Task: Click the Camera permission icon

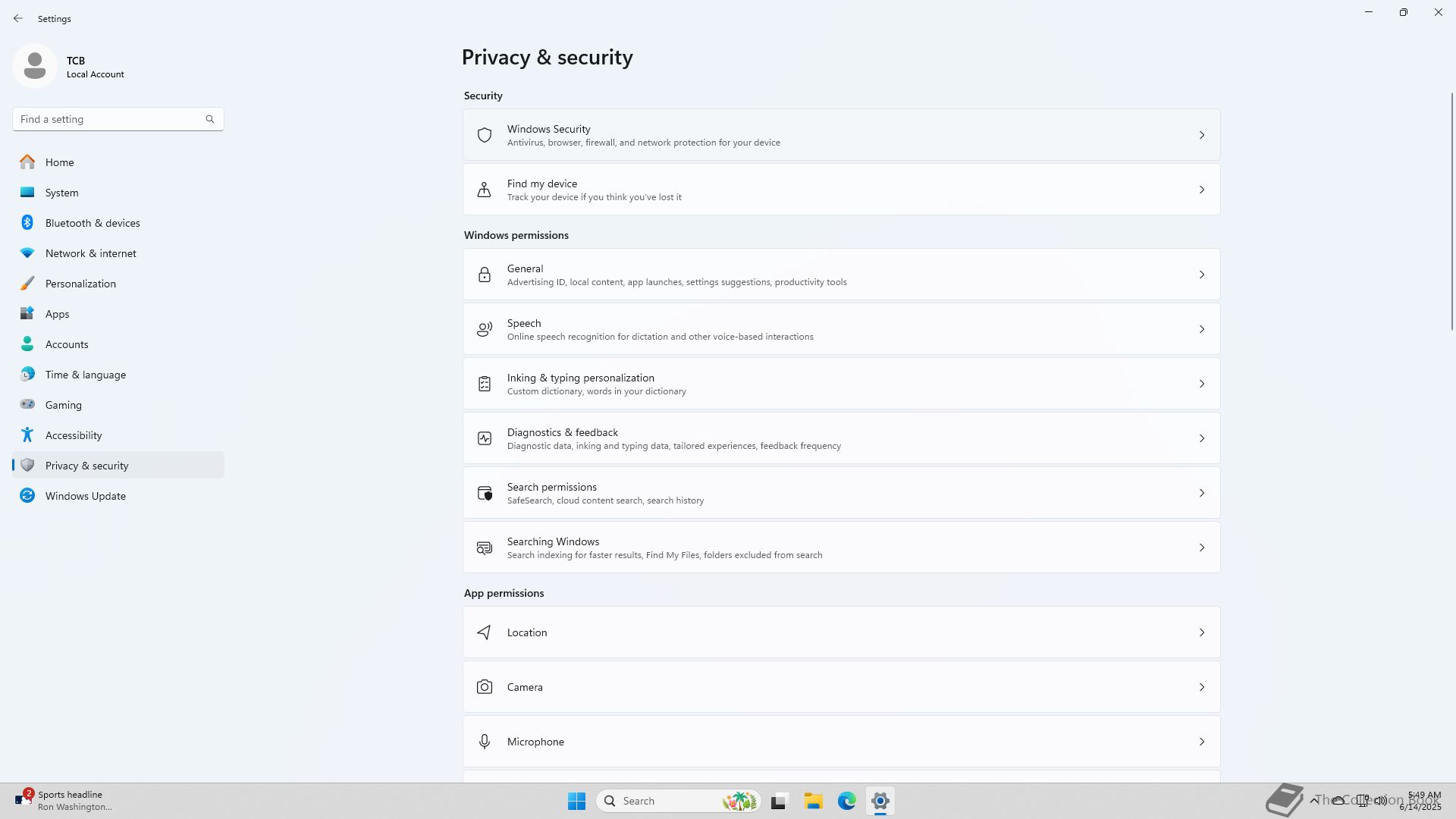Action: [x=485, y=687]
